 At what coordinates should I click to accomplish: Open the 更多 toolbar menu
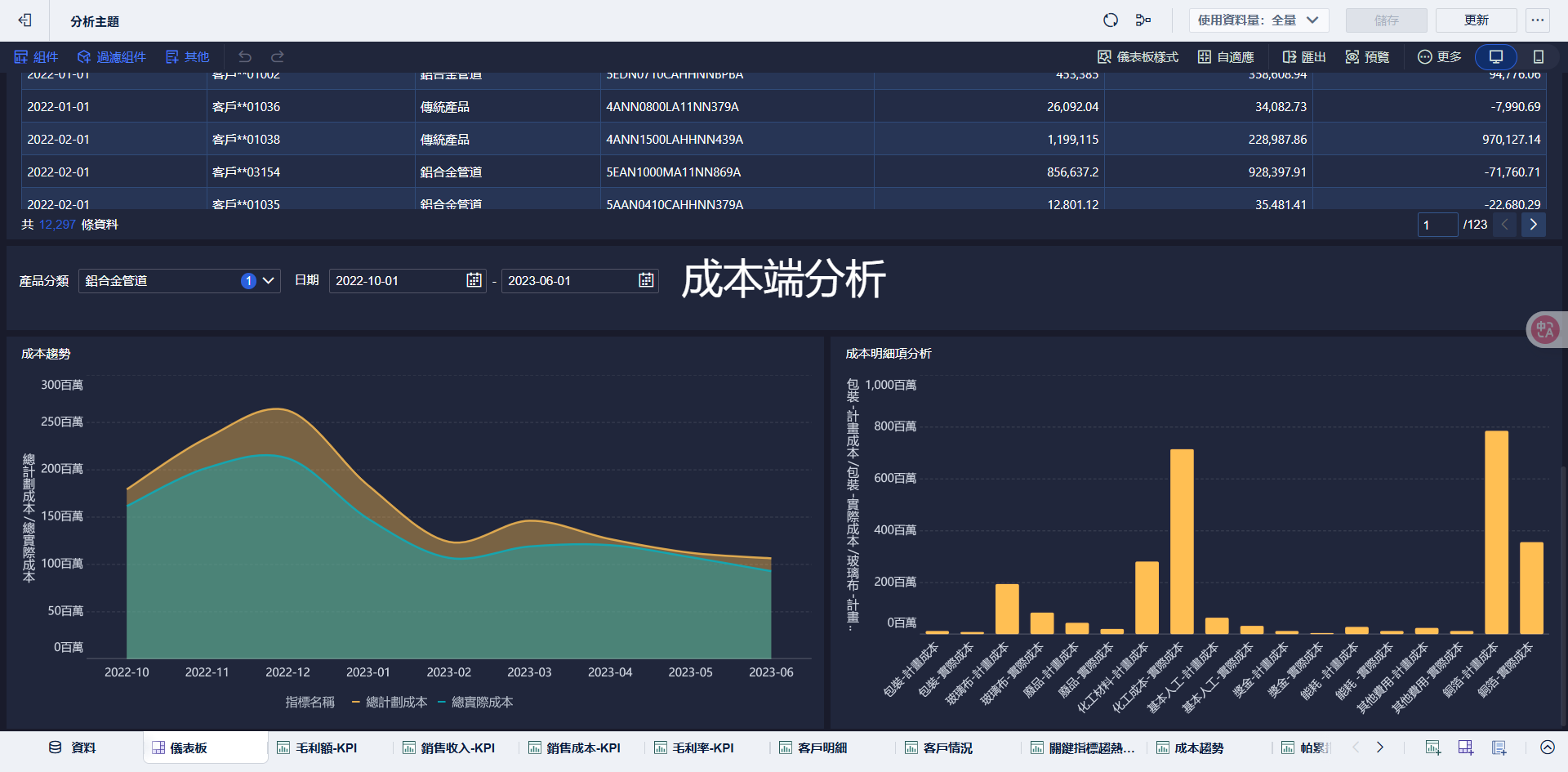coord(1440,56)
